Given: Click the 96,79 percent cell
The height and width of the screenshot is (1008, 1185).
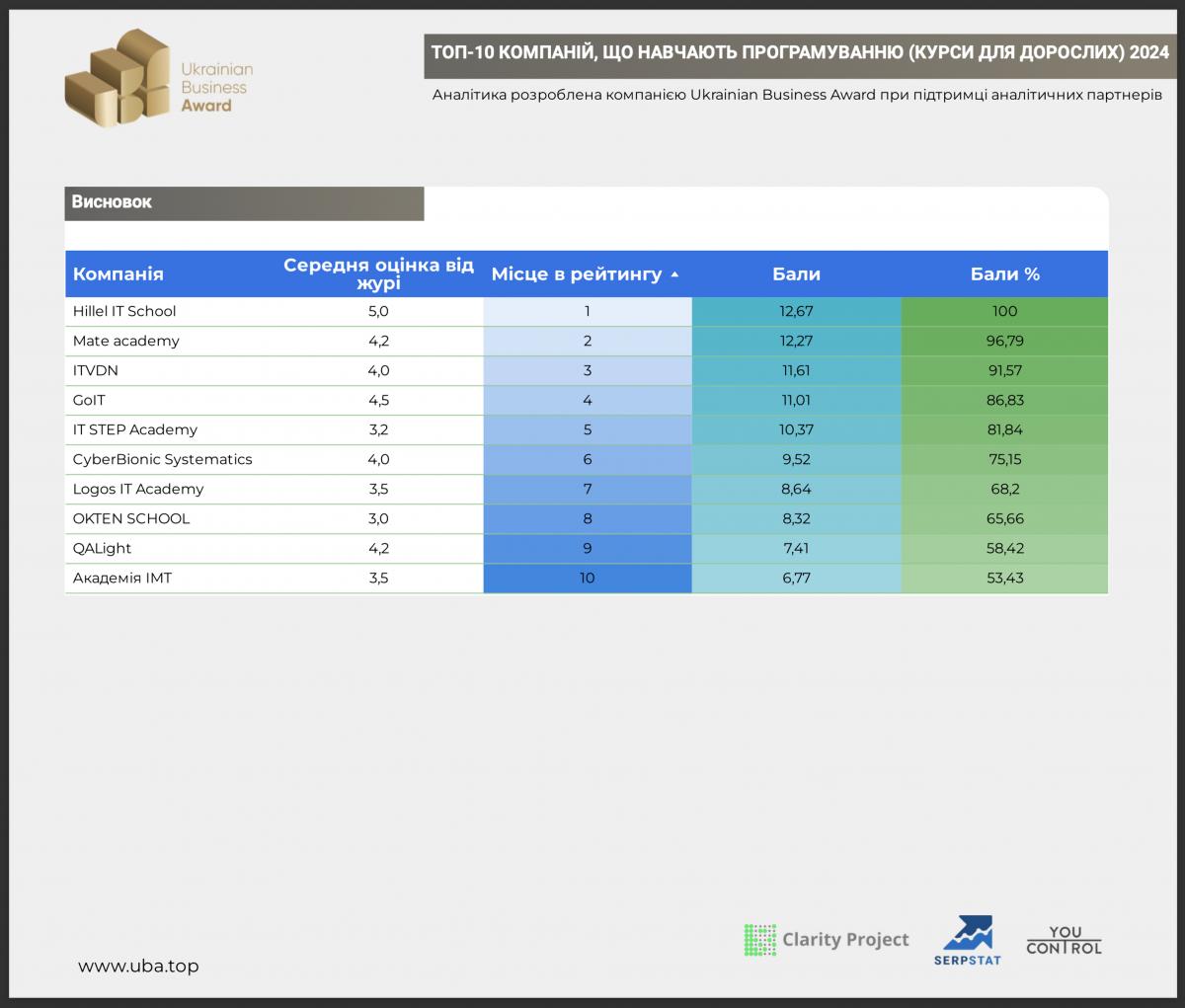Looking at the screenshot, I should (x=1004, y=341).
